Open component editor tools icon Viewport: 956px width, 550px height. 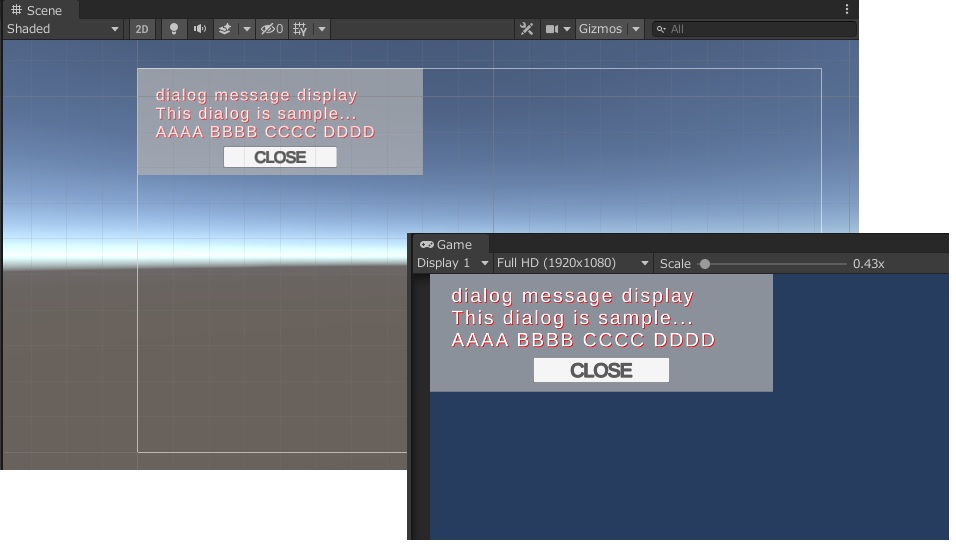click(x=526, y=29)
